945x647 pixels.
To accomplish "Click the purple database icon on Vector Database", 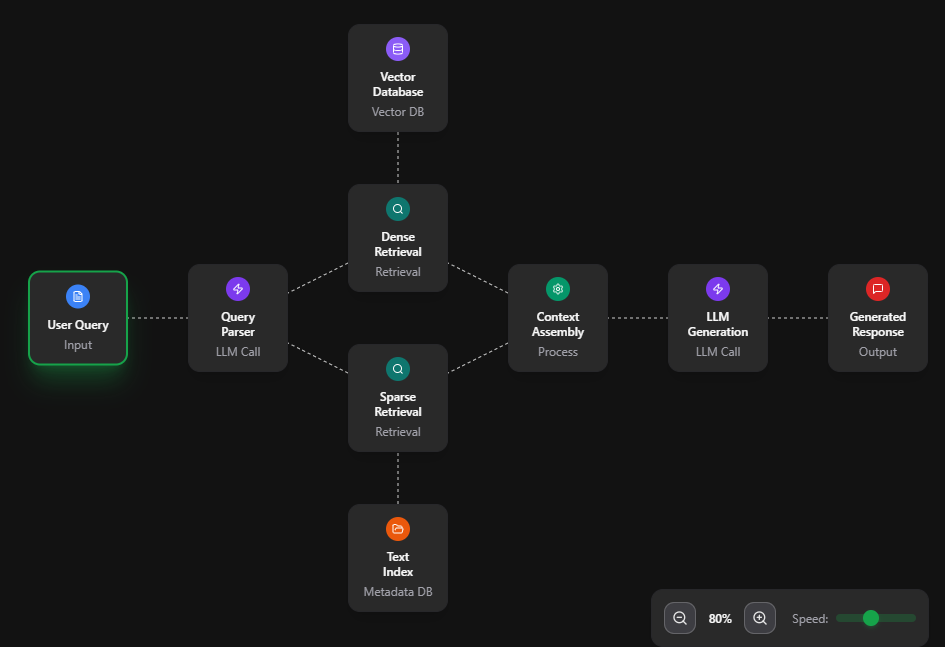I will [398, 49].
